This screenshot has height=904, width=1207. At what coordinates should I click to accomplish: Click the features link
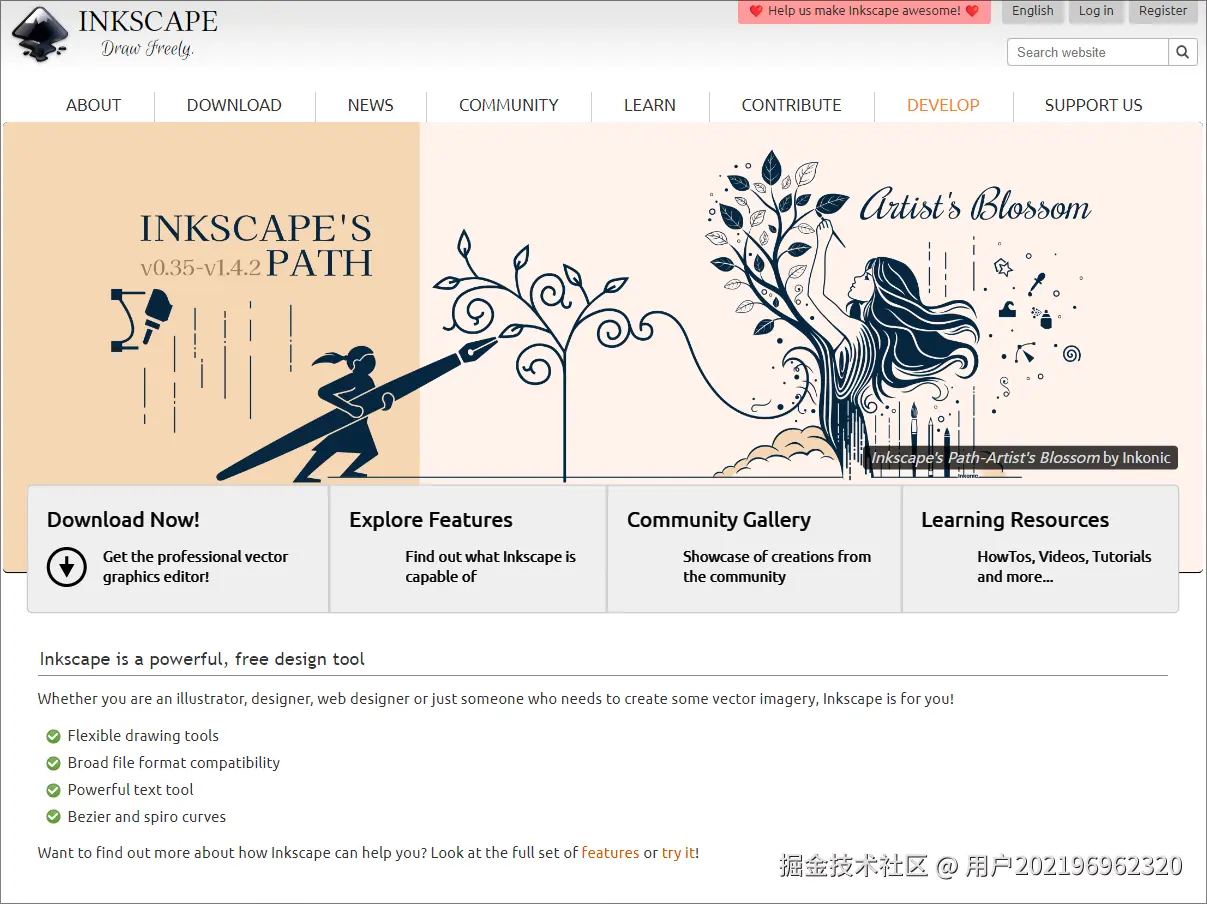coord(610,853)
